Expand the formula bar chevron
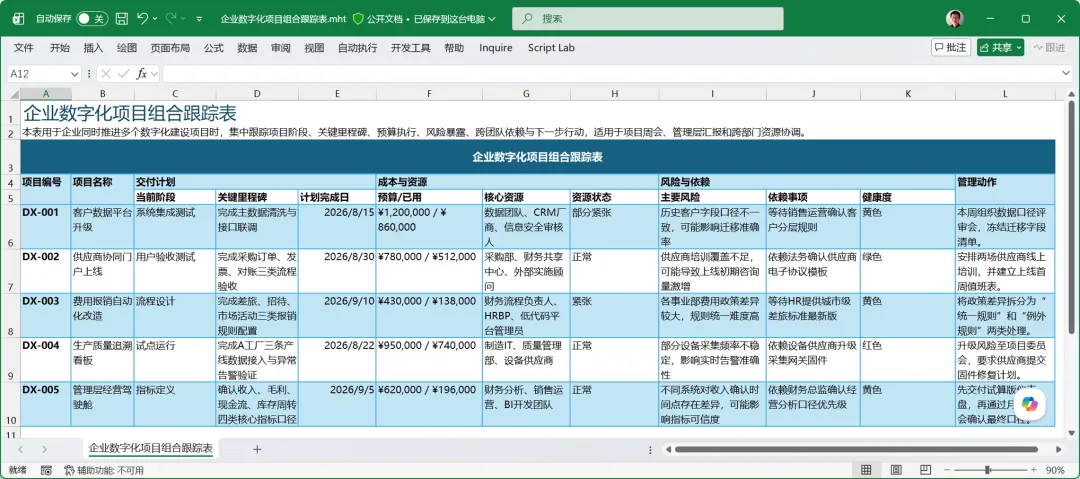This screenshot has width=1080, height=479. click(1066, 72)
